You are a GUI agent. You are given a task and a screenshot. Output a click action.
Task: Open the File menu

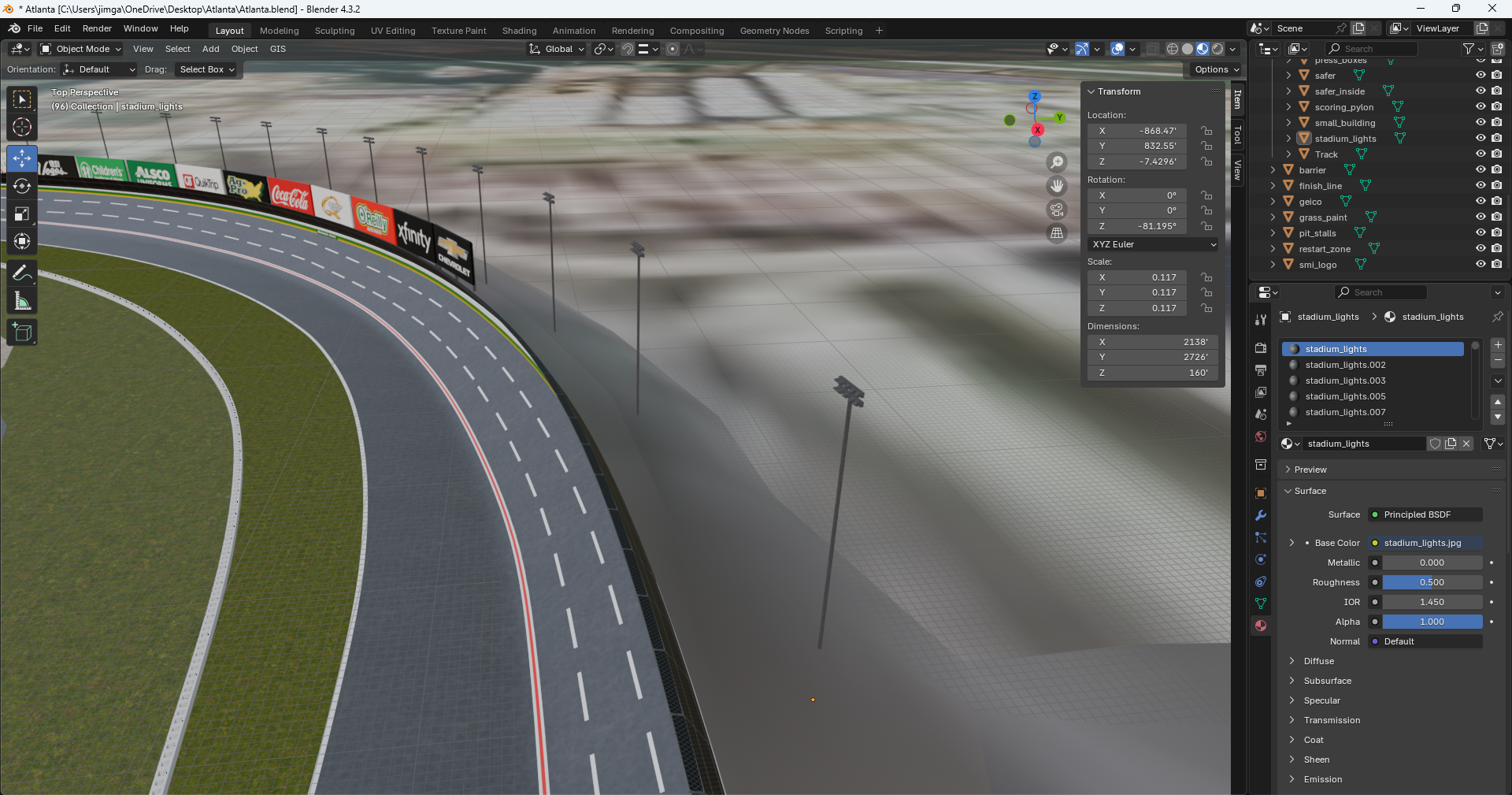point(35,28)
